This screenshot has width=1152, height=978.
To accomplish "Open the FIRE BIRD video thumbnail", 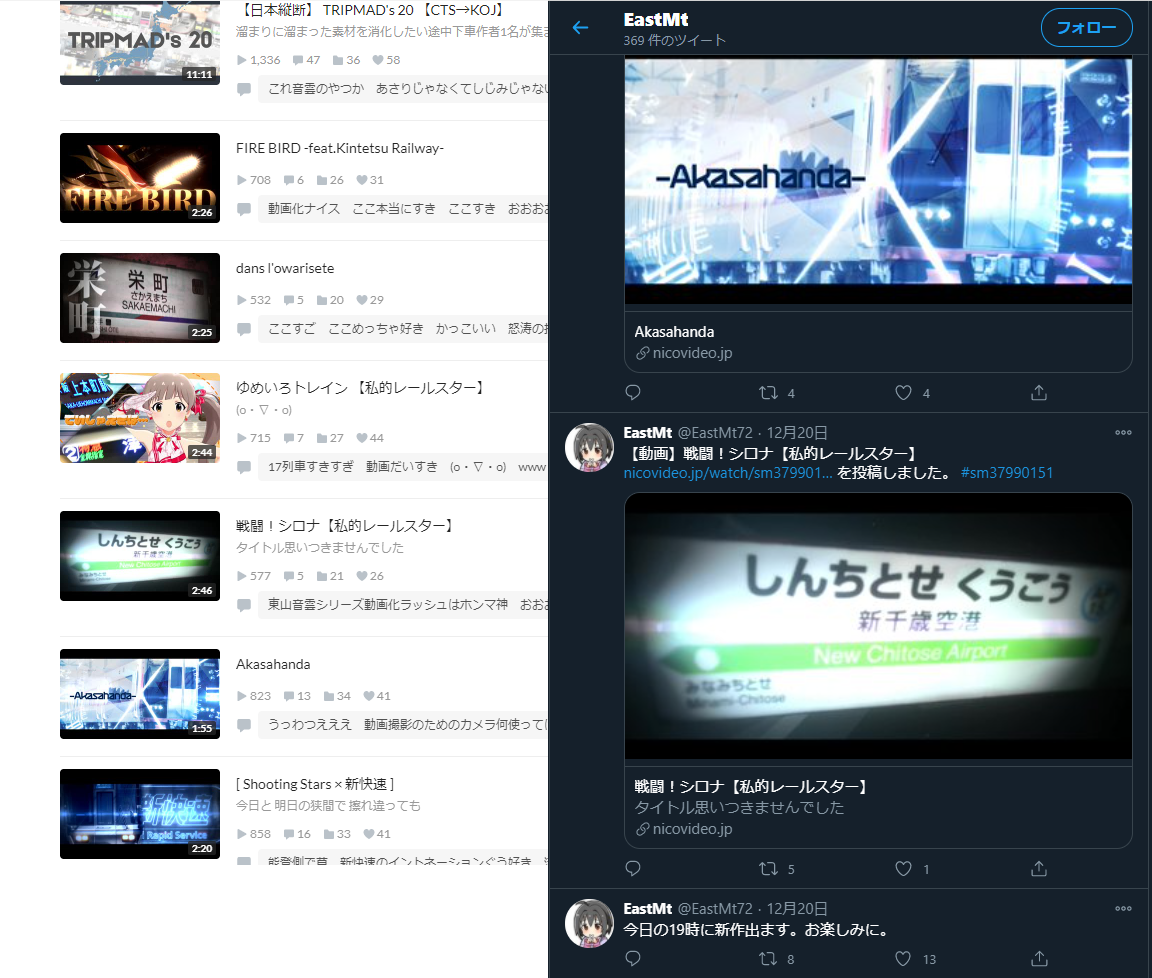I will 140,178.
